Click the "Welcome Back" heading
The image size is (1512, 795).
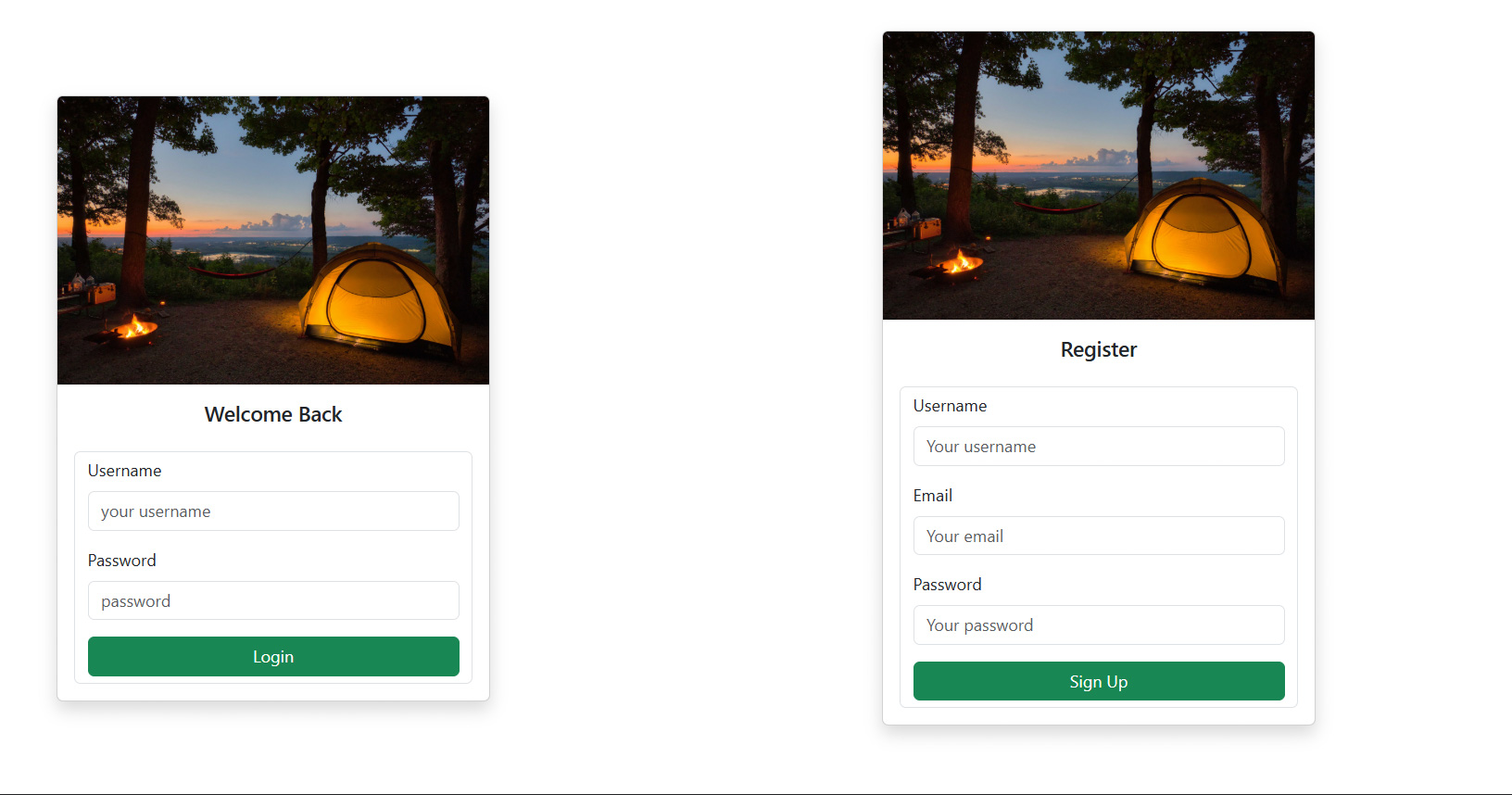click(273, 414)
